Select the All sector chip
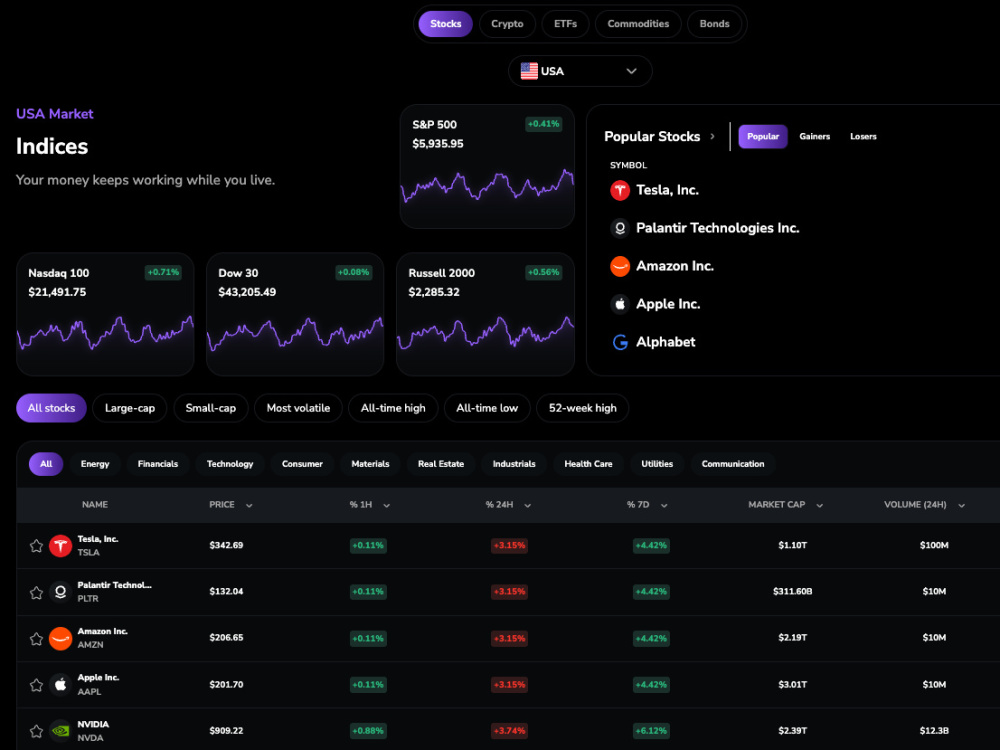Viewport: 1000px width, 750px height. click(46, 464)
